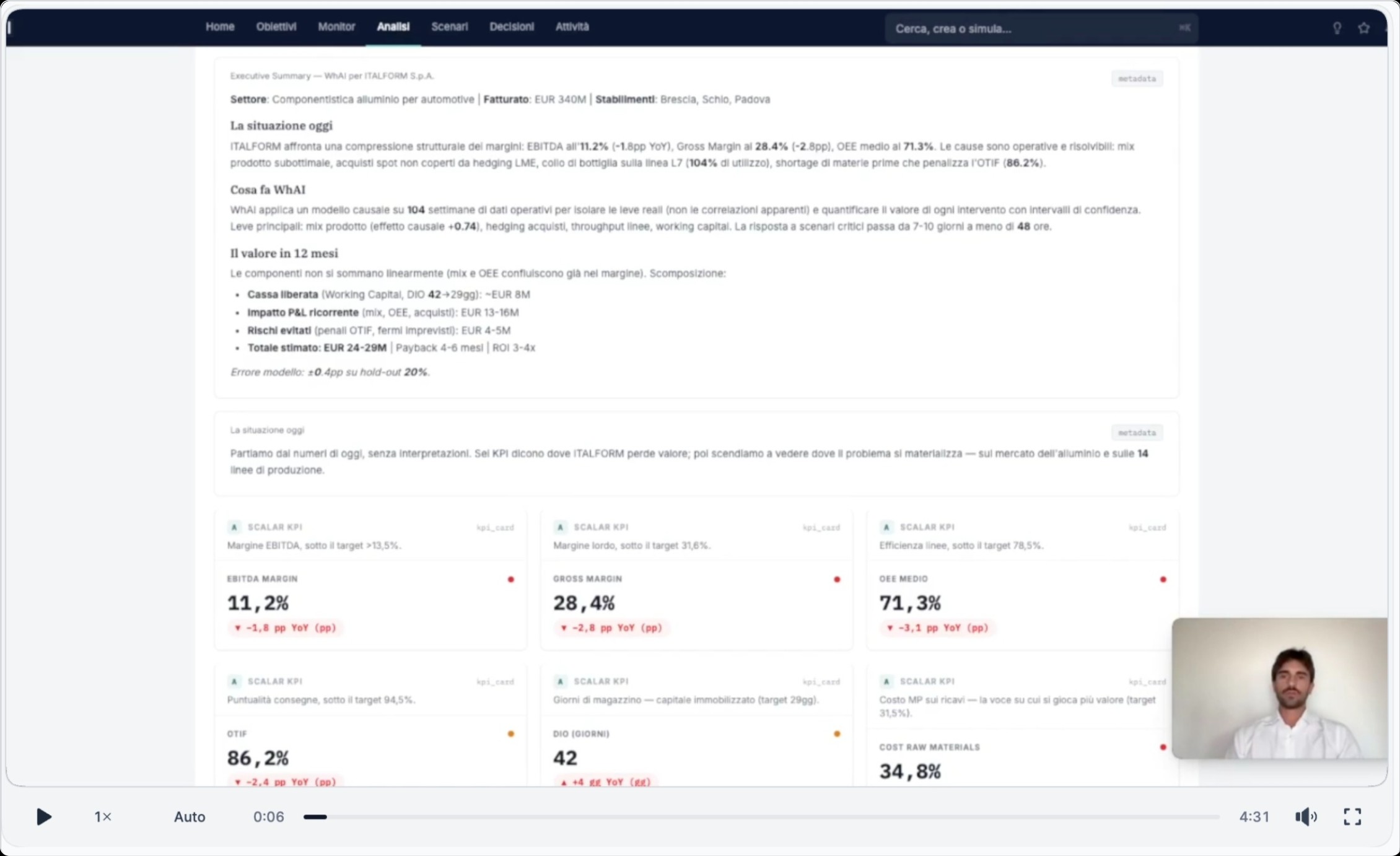Open the Decisioni tab

click(x=512, y=27)
